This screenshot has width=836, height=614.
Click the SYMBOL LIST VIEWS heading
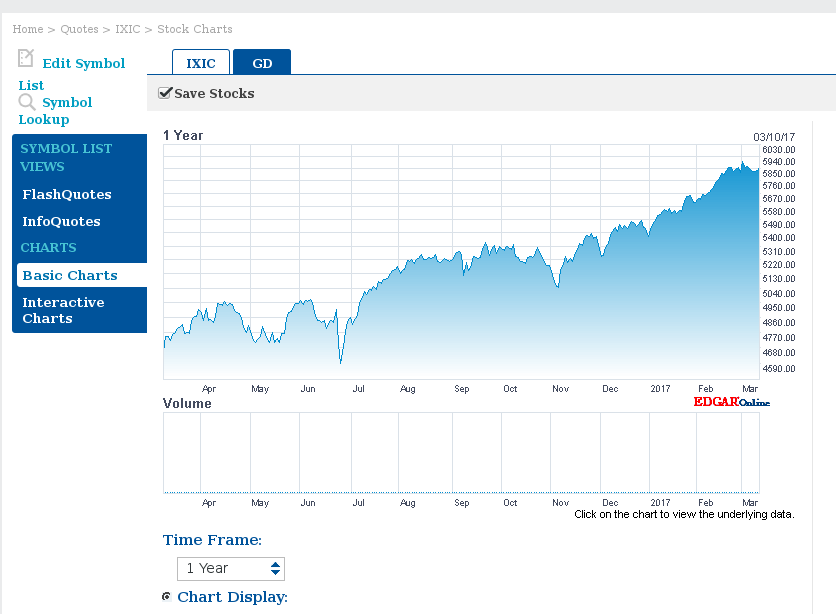click(x=66, y=157)
